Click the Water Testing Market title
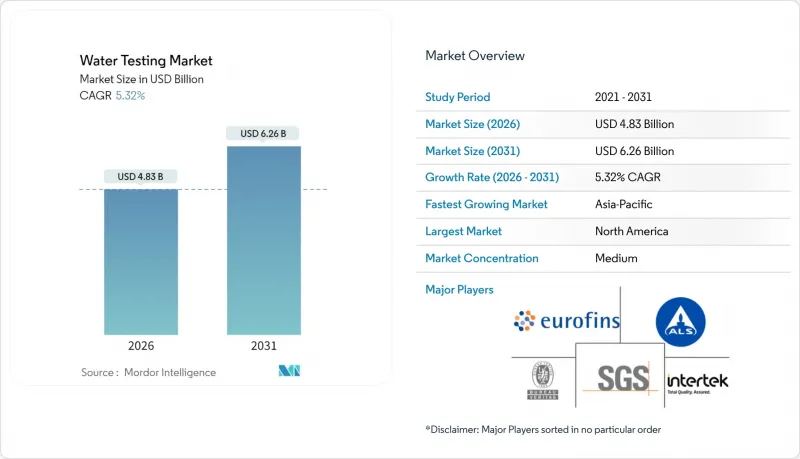The height and width of the screenshot is (459, 800). point(145,59)
